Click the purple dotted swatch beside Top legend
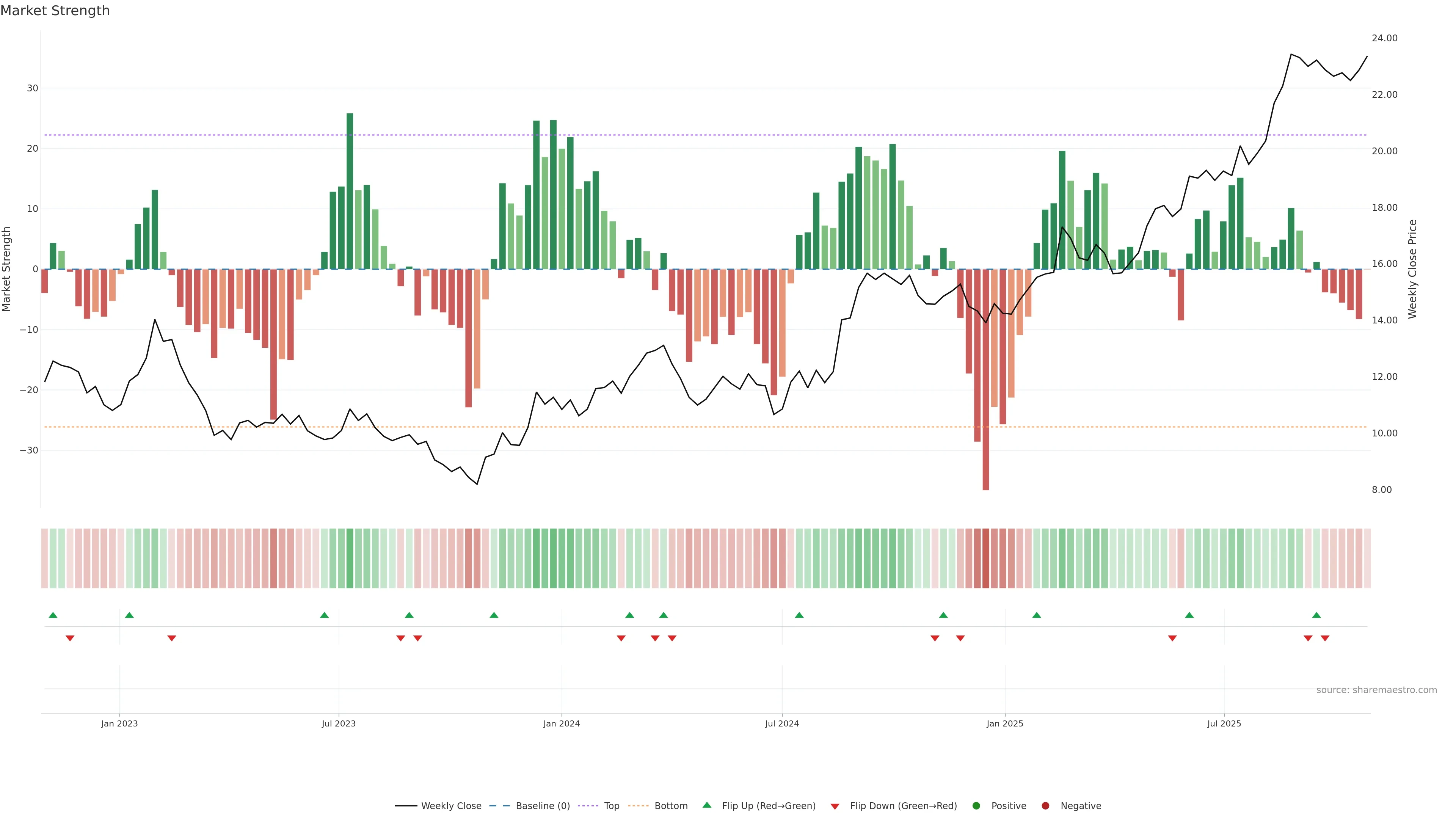This screenshot has height=819, width=1456. 588,805
